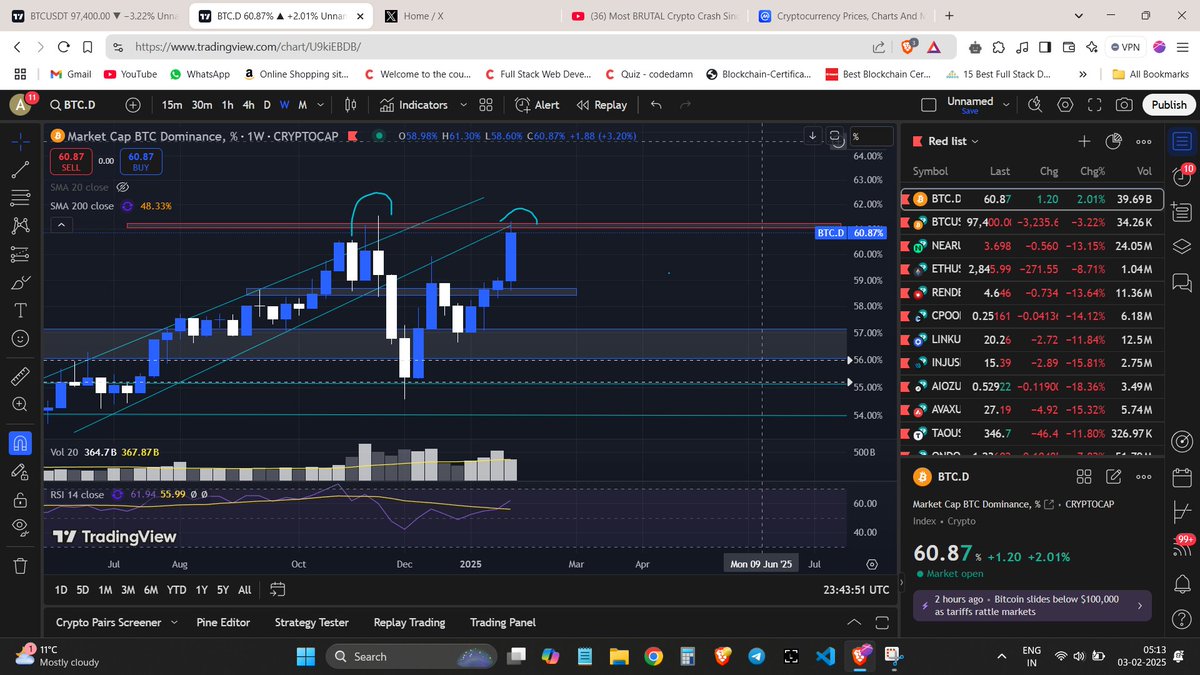Open the alerts clock icon in right sidebar
This screenshot has height=675, width=1200.
point(1183,179)
